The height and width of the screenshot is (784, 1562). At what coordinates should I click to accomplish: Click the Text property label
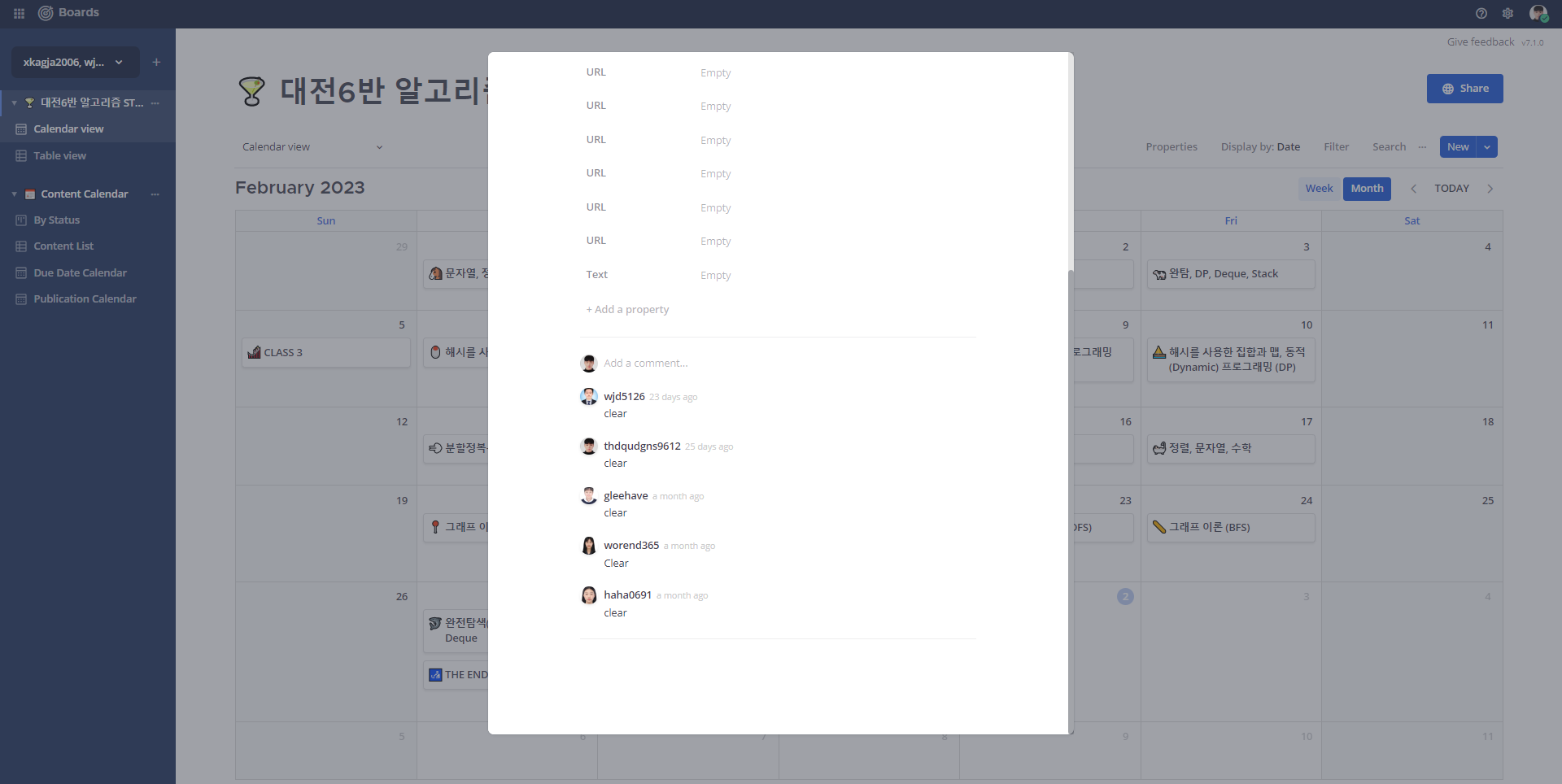(x=597, y=275)
